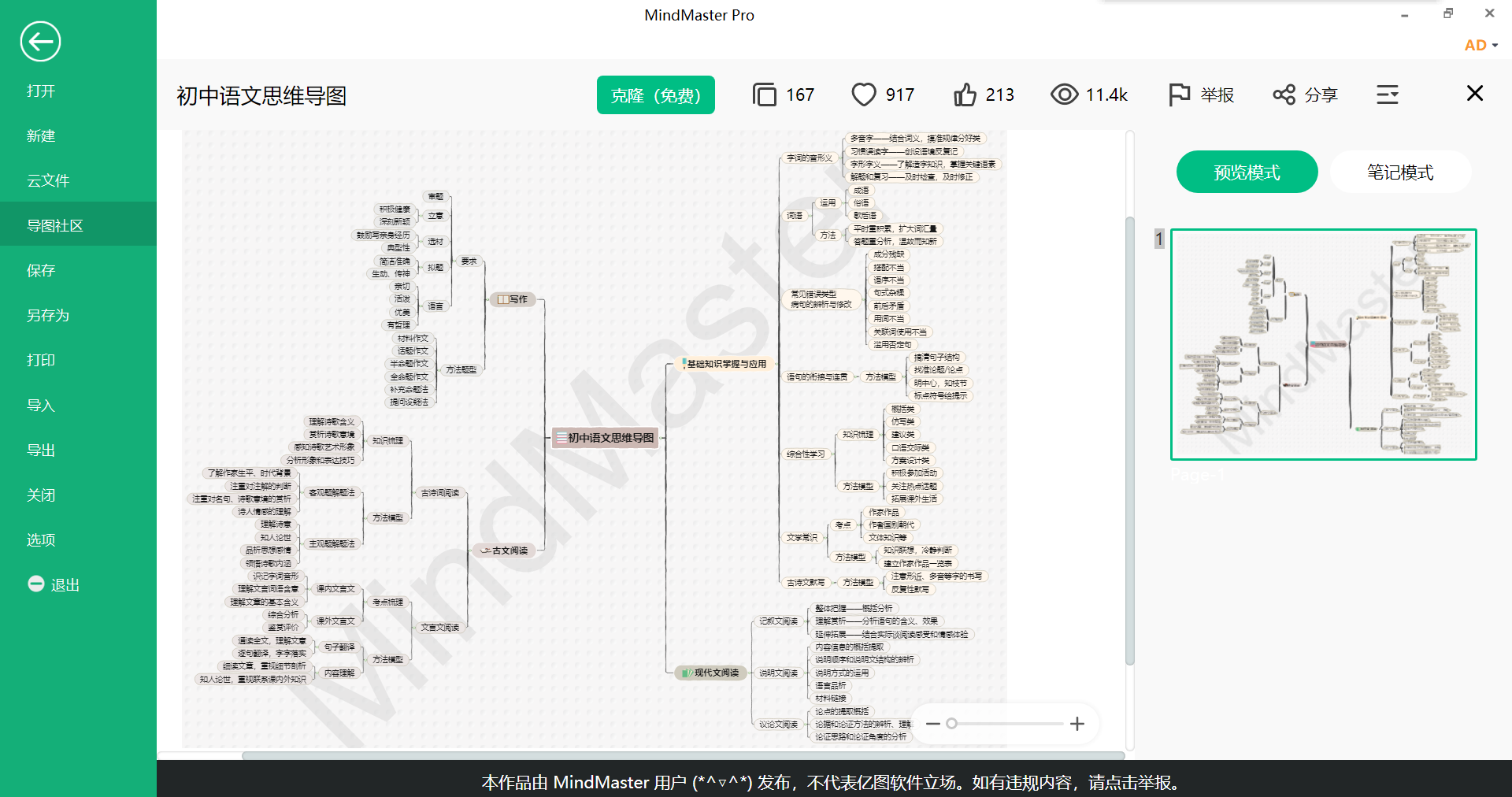Click the 记叙文阅读 node
The width and height of the screenshot is (1512, 797).
click(778, 621)
